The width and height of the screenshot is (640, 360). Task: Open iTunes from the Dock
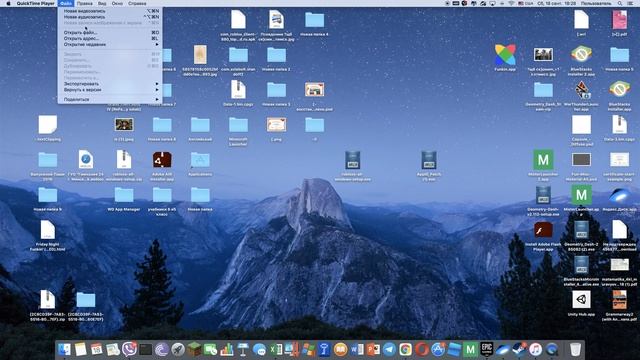[x=536, y=349]
